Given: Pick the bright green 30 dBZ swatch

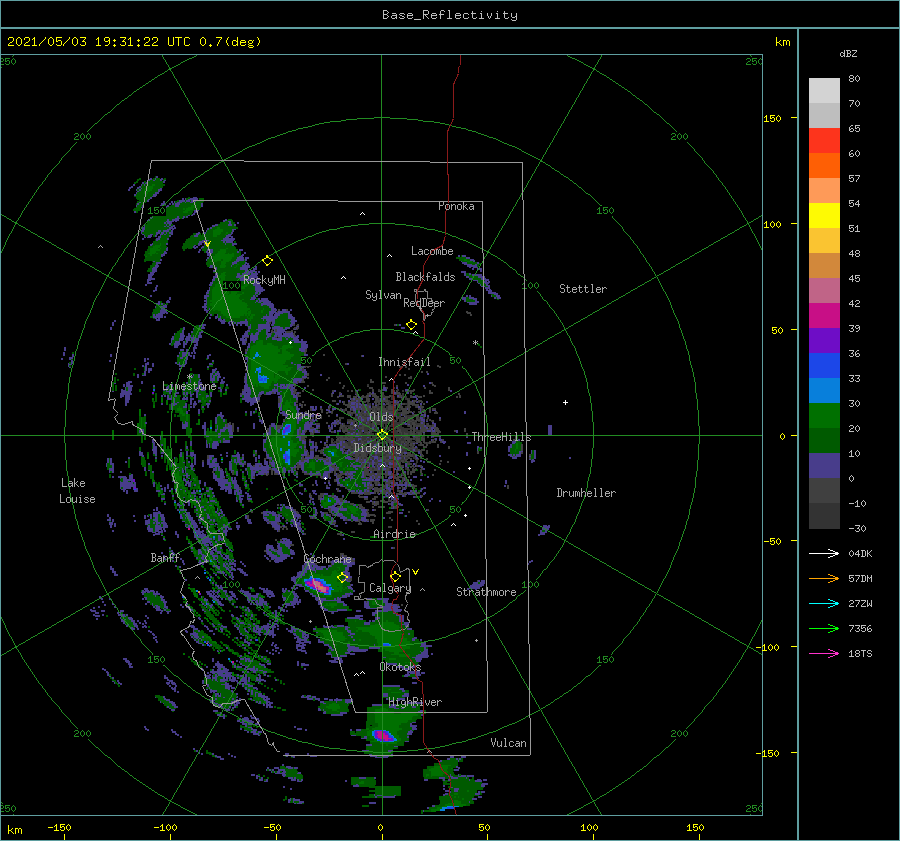Looking at the screenshot, I should click(x=824, y=415).
